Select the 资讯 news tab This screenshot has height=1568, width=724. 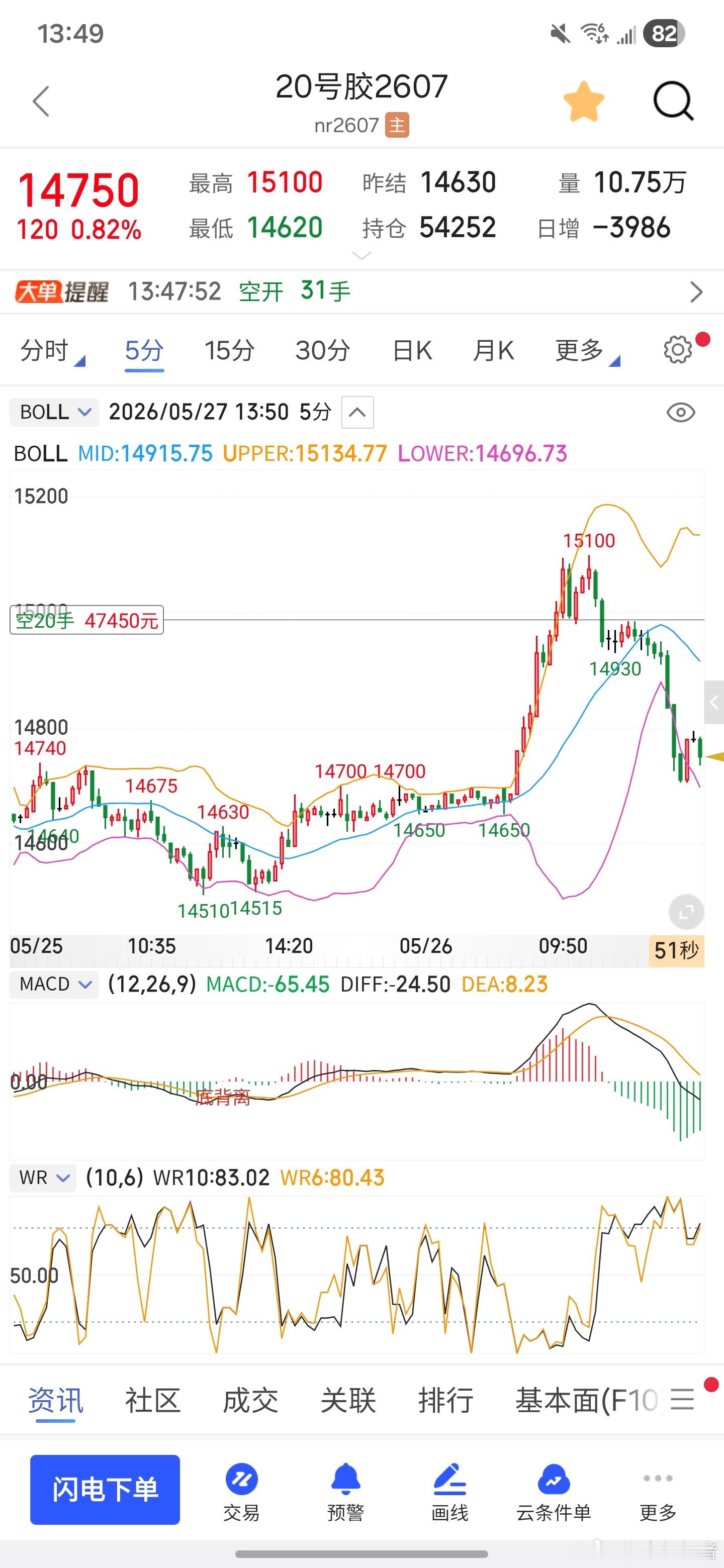point(55,1401)
